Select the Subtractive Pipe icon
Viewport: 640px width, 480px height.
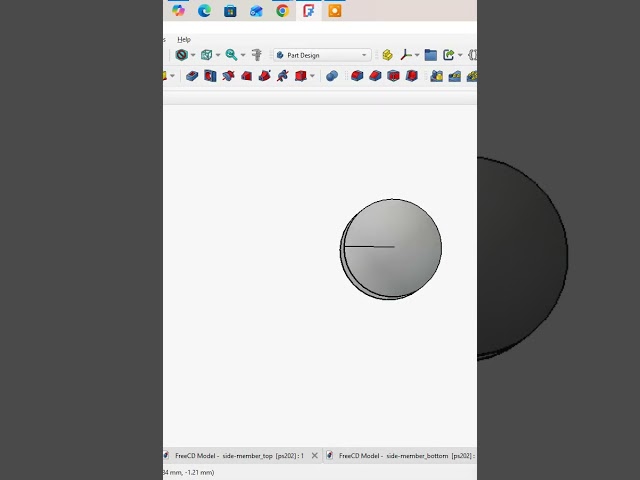(x=264, y=76)
